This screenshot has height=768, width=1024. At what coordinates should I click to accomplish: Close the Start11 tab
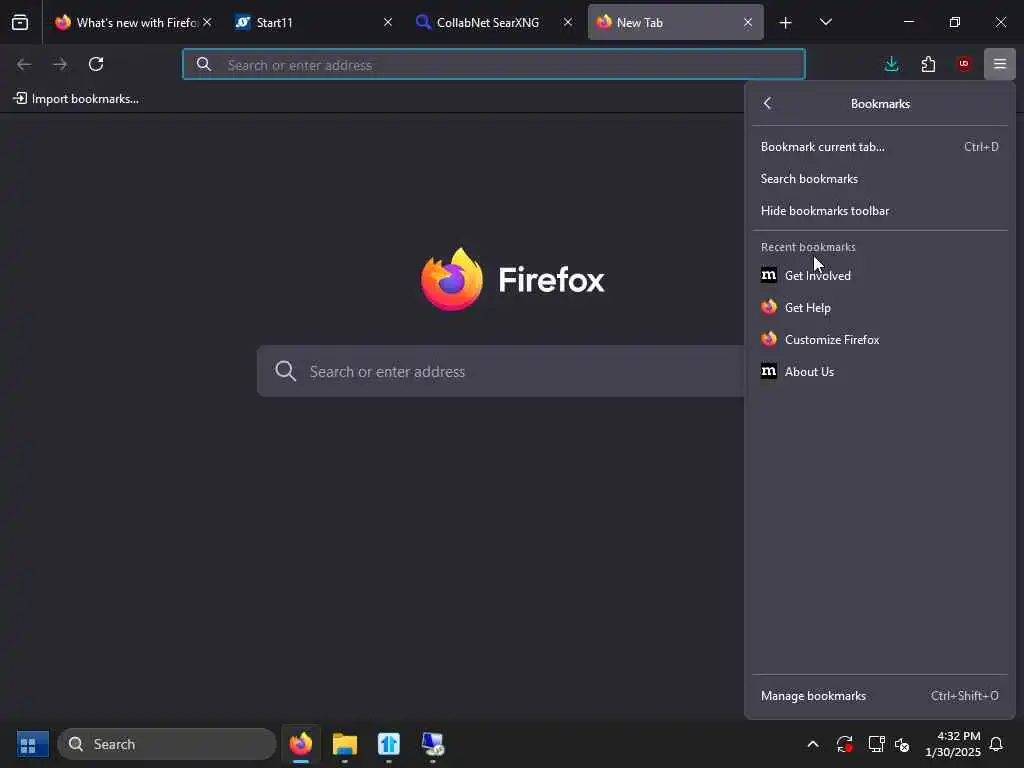point(388,22)
